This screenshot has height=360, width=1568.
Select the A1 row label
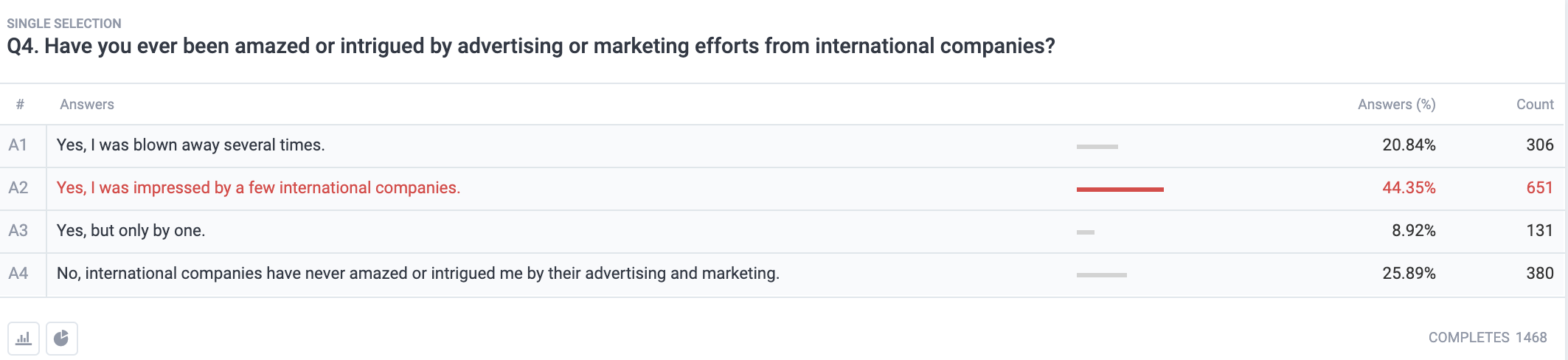18,145
